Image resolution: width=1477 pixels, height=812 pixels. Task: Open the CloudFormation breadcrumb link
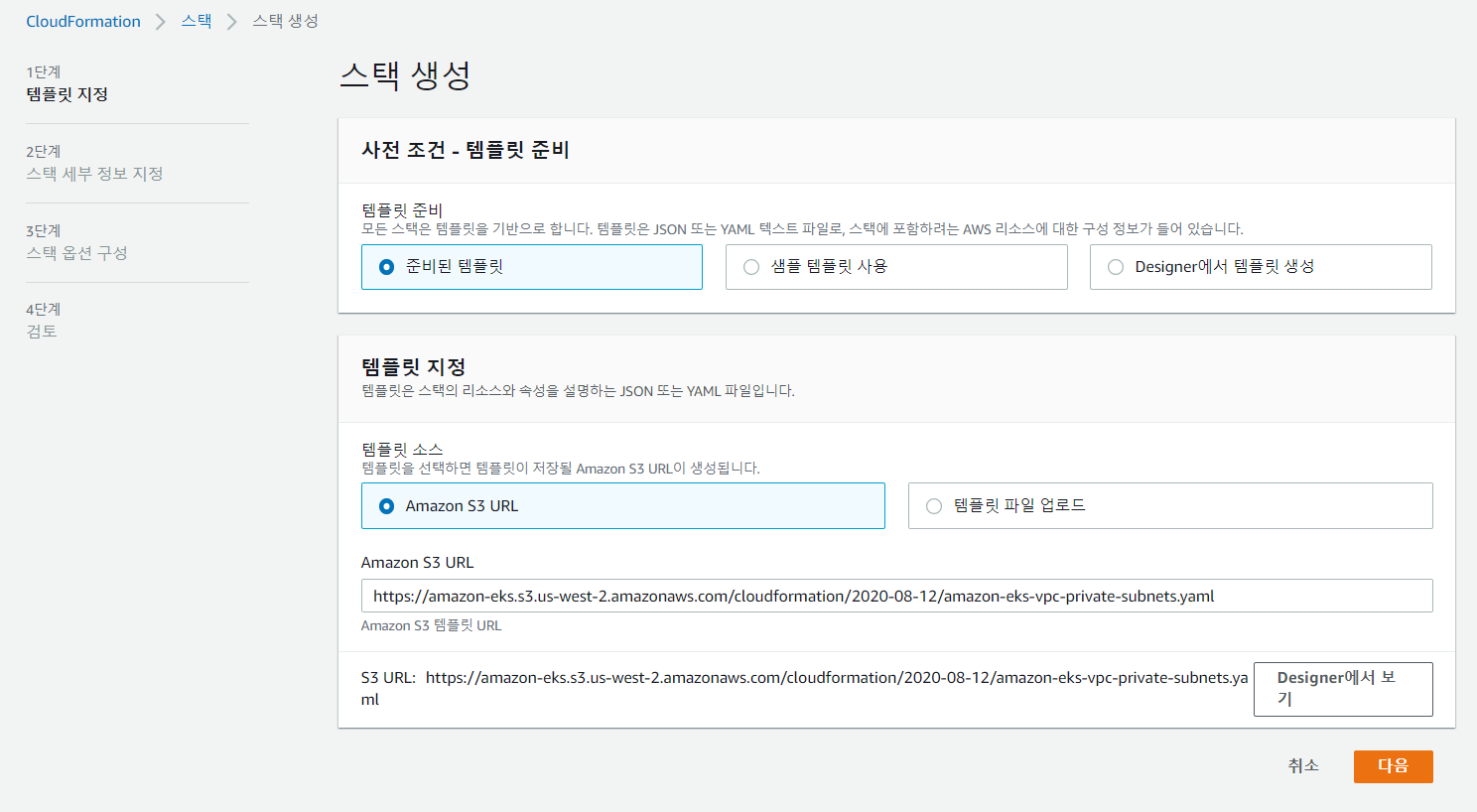[83, 21]
